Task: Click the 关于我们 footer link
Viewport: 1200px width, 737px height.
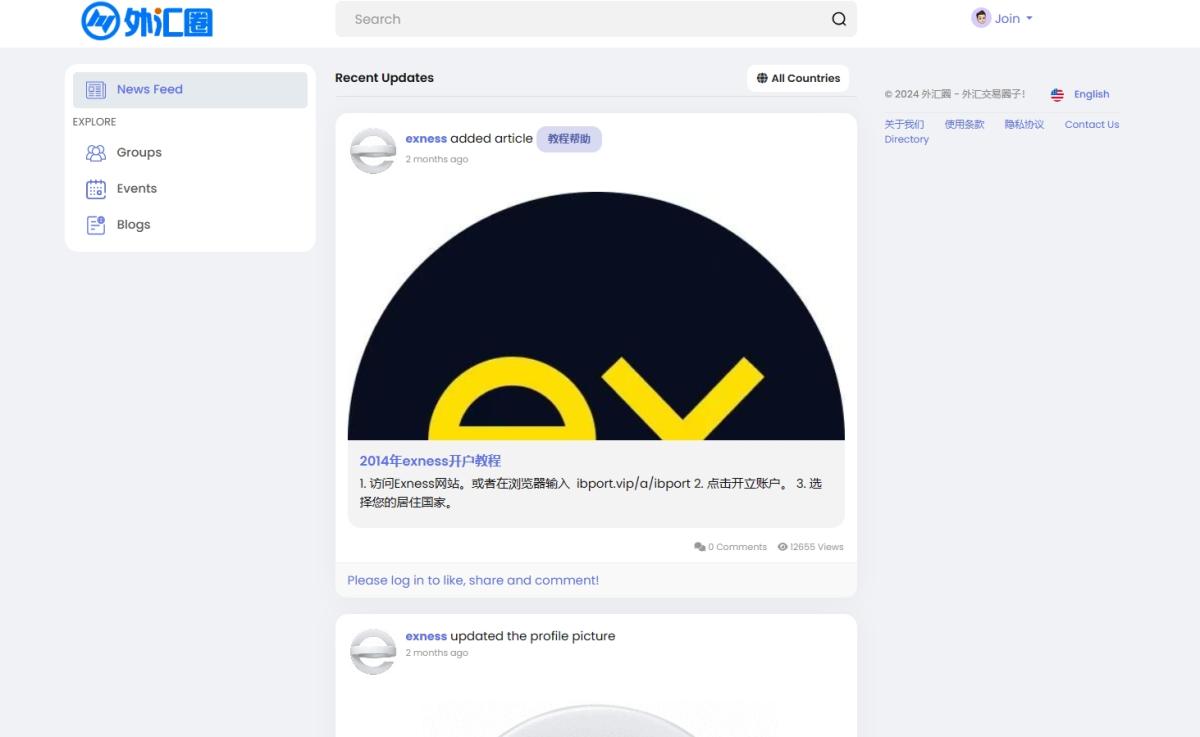Action: coord(904,125)
